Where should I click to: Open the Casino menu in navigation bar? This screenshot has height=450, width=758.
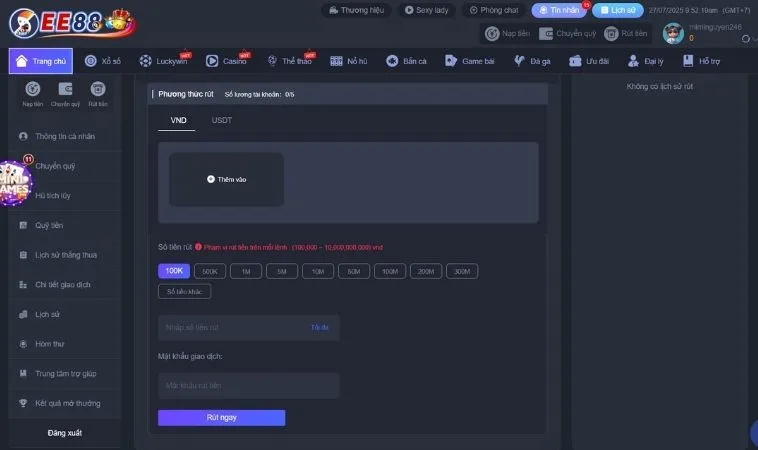coord(229,61)
